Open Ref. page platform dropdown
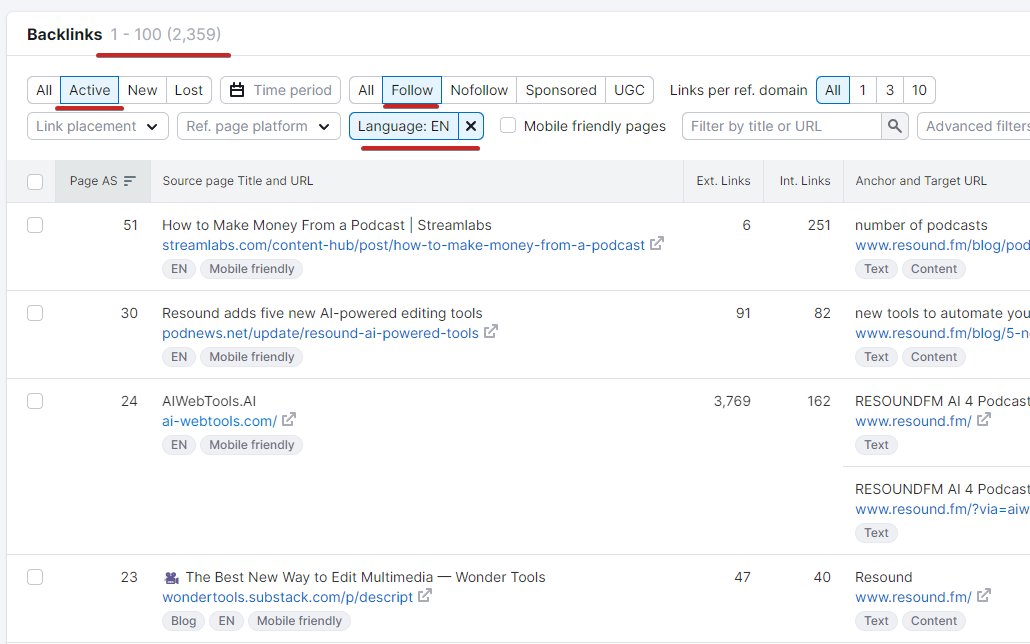Viewport: 1030px width, 644px height. pos(259,126)
